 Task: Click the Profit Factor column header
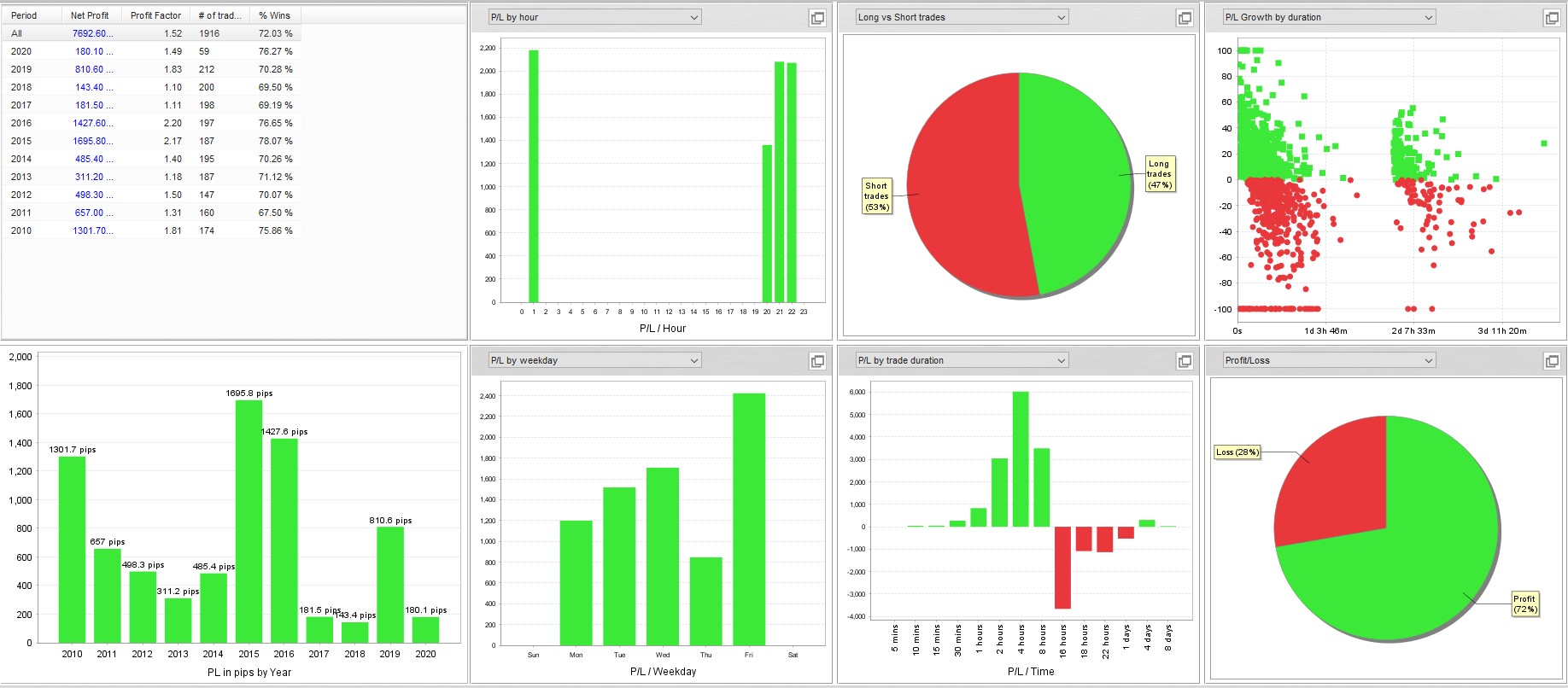(x=155, y=15)
